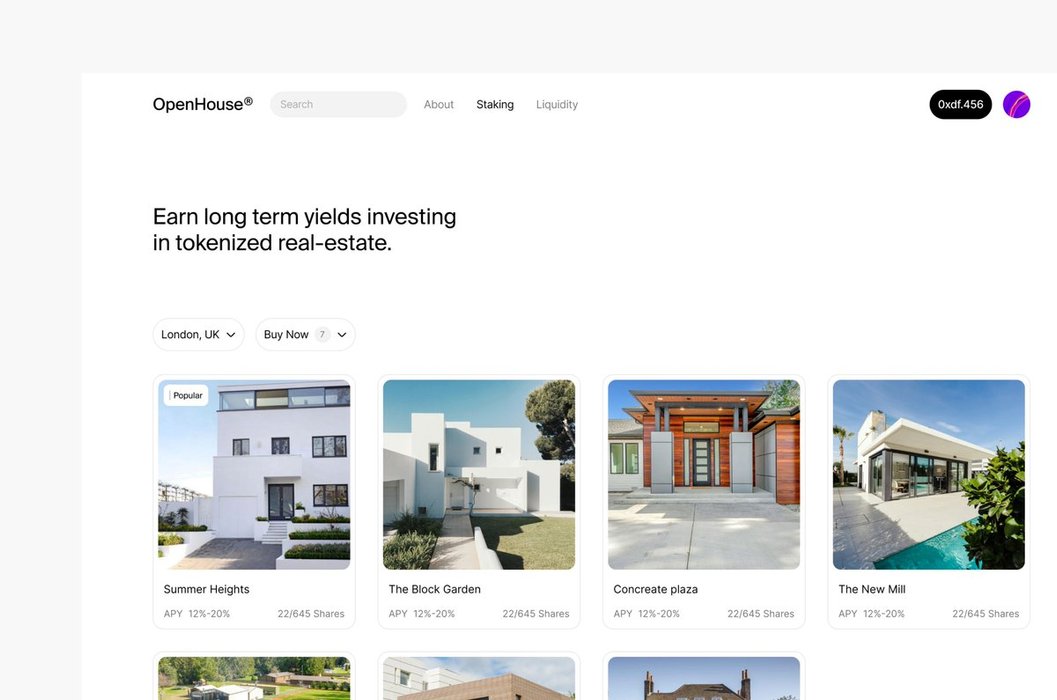Open the Liquidity nav link
Image resolution: width=1057 pixels, height=700 pixels.
click(557, 105)
